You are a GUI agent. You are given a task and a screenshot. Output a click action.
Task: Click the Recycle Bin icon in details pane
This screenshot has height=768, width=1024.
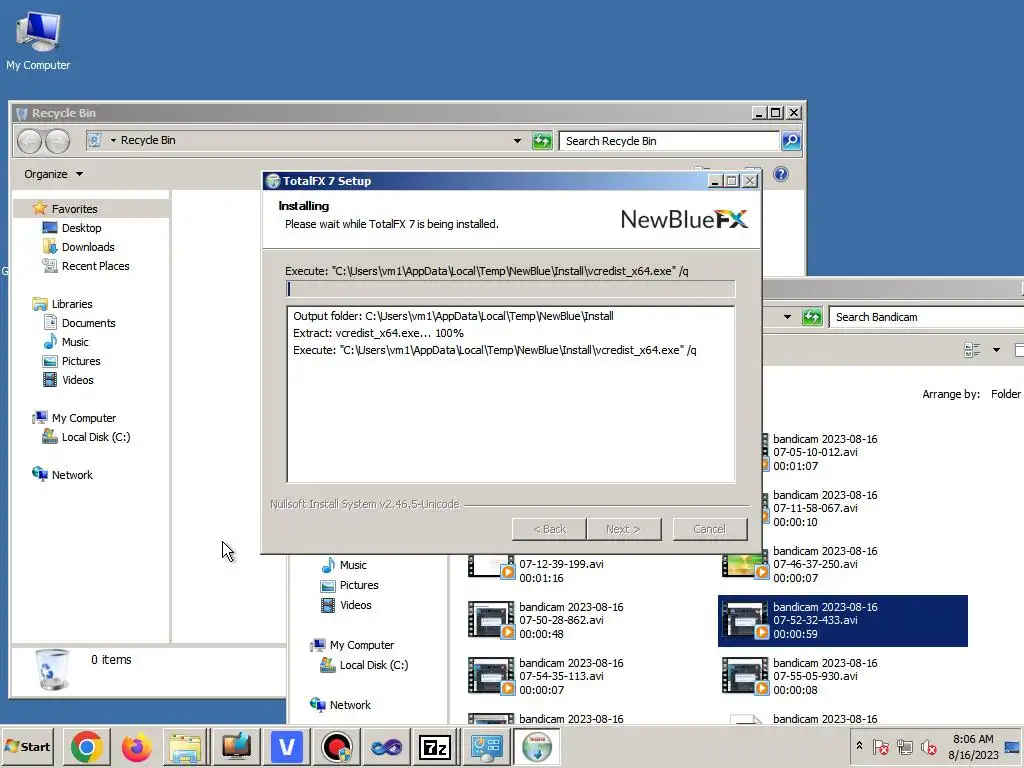[x=52, y=669]
